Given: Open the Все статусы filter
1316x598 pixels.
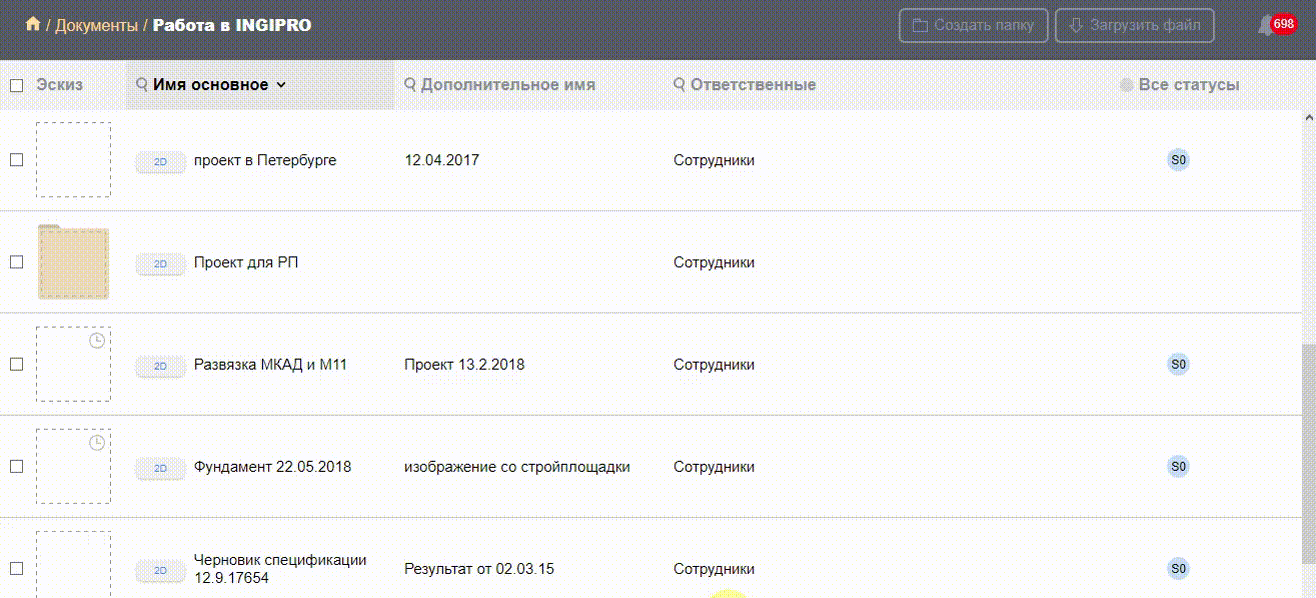Looking at the screenshot, I should 1189,85.
